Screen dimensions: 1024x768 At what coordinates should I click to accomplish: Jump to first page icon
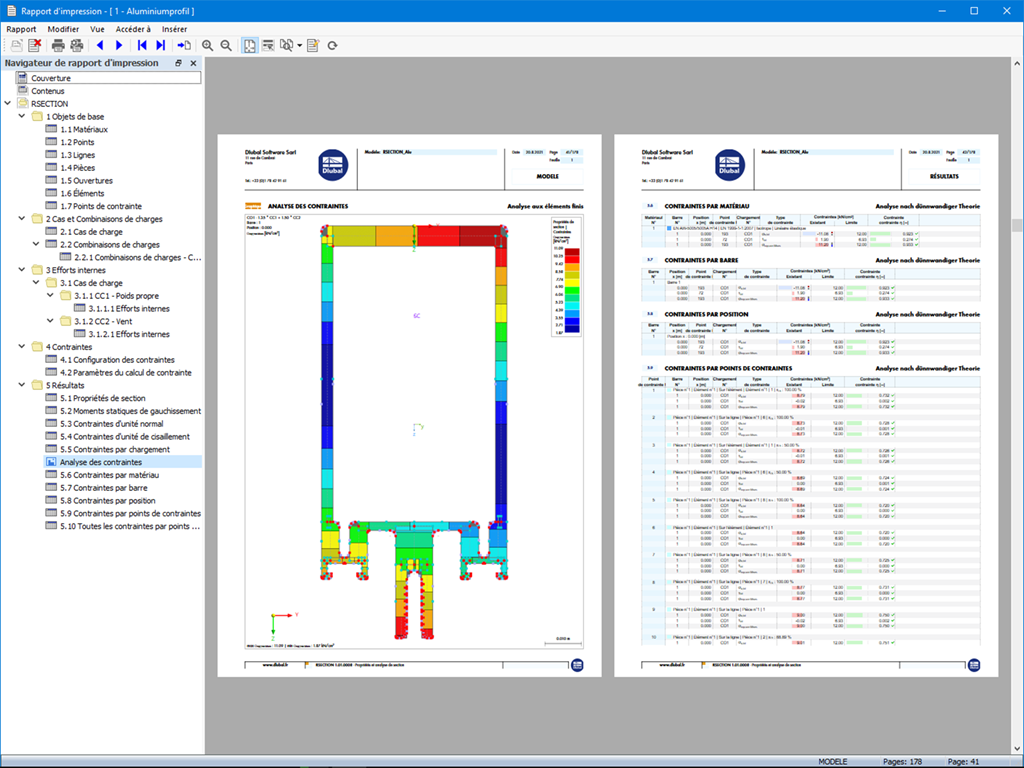[142, 45]
